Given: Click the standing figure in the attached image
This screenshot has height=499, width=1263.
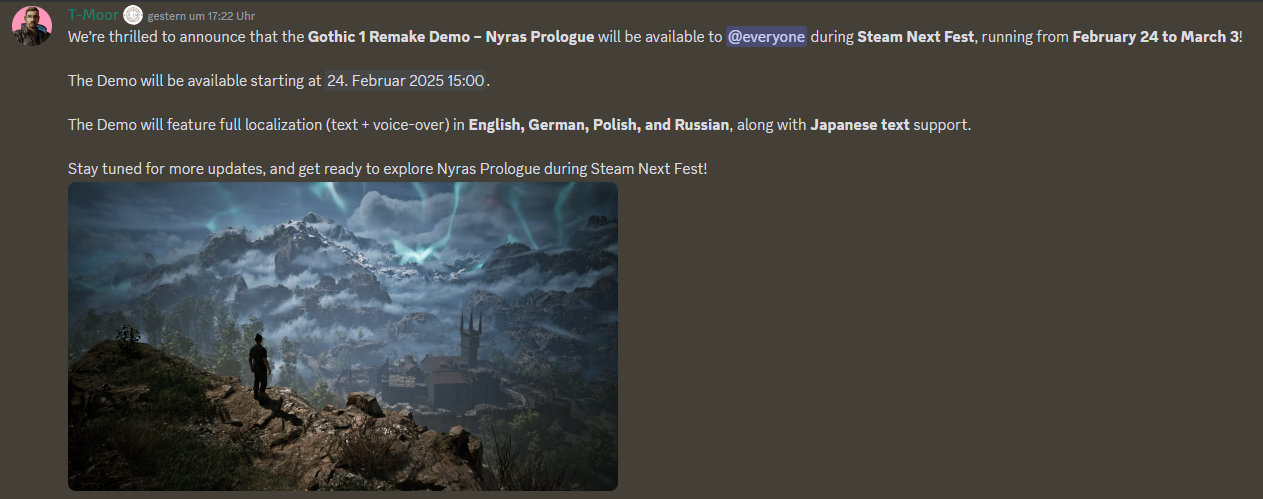Looking at the screenshot, I should click(258, 367).
